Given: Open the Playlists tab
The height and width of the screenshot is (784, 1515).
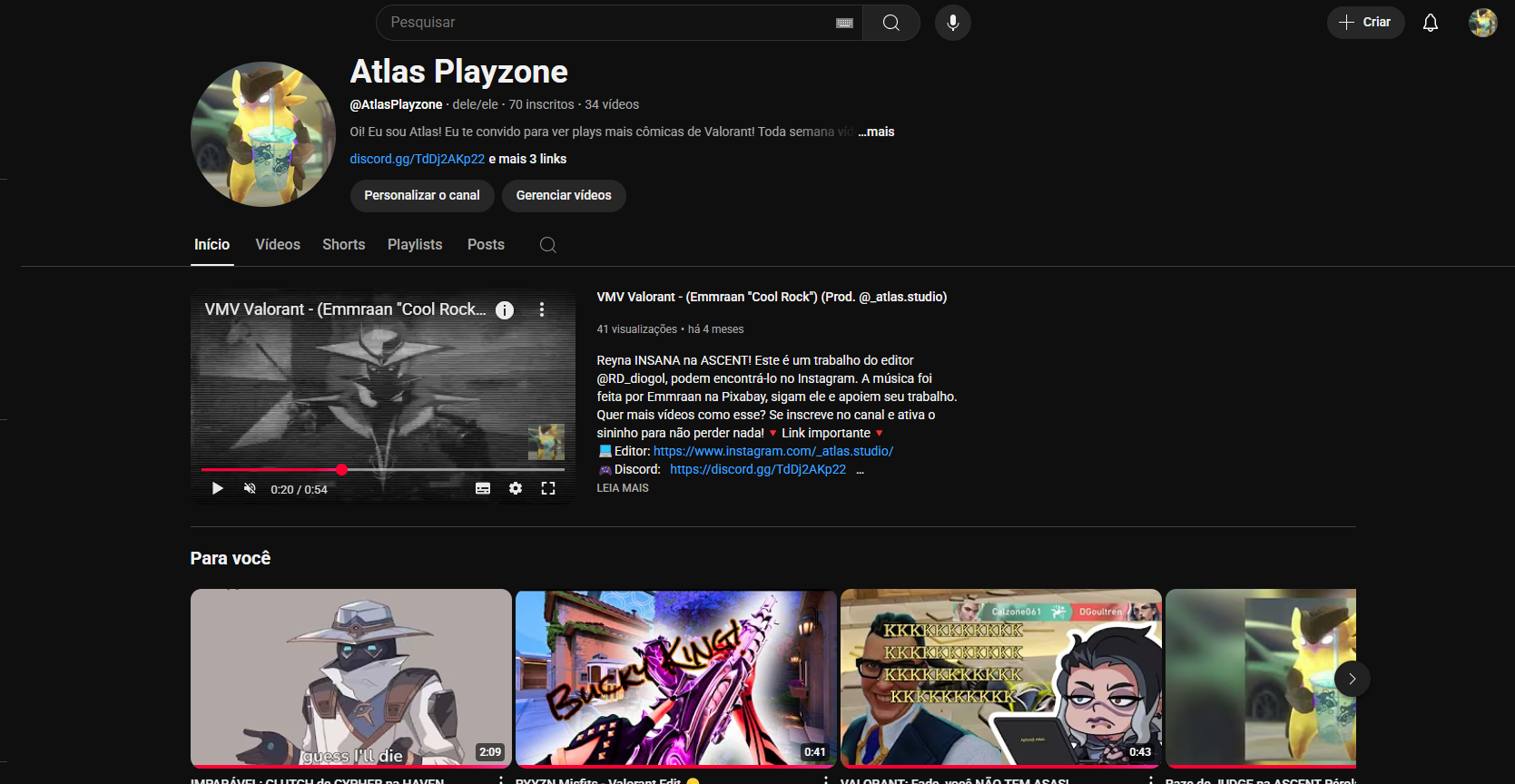Looking at the screenshot, I should pyautogui.click(x=415, y=245).
